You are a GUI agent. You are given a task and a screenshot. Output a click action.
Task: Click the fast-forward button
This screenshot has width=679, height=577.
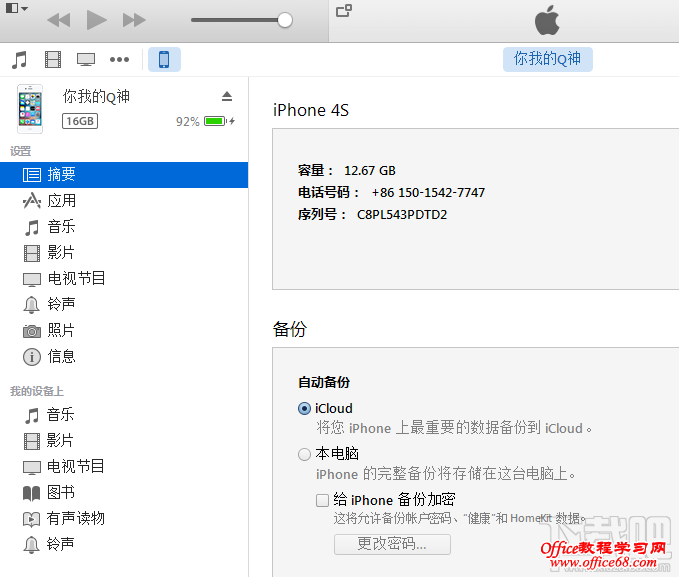(134, 20)
